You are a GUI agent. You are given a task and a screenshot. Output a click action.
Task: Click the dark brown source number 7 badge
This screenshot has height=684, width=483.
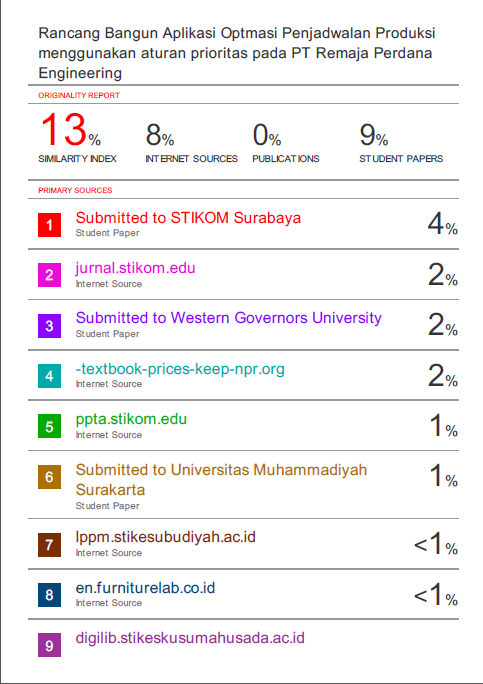(49, 544)
